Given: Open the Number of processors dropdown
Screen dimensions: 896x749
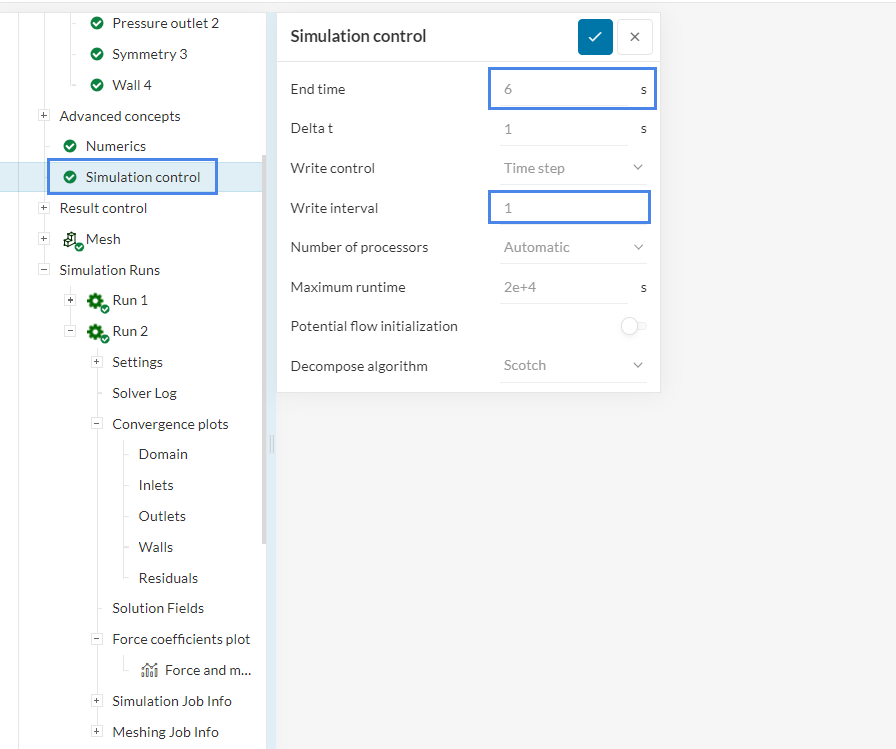Looking at the screenshot, I should (574, 247).
